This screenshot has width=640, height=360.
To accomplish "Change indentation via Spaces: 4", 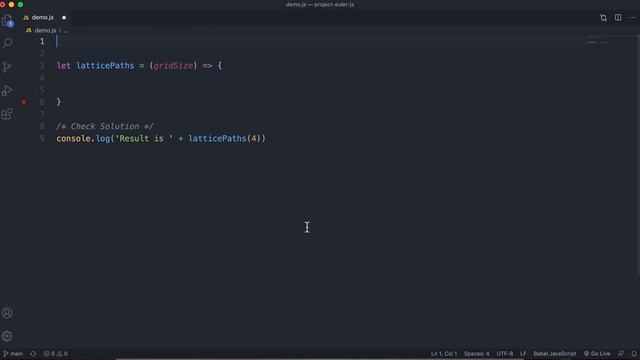I will [x=476, y=354].
